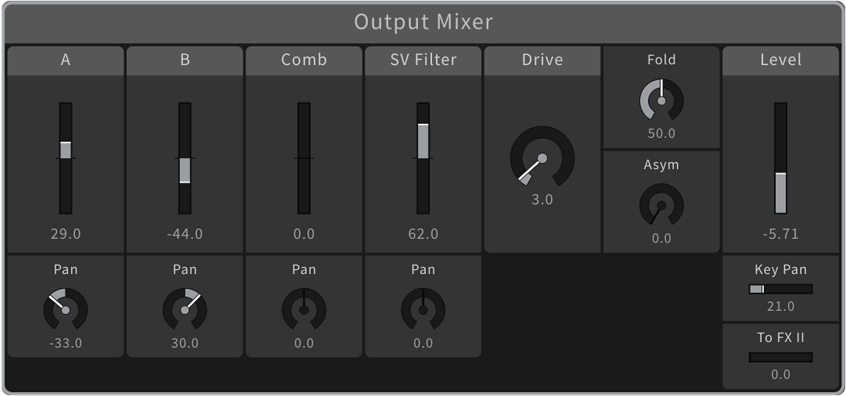Click the A pan value -33.0
Screen dimensions: 846x396
coord(65,343)
